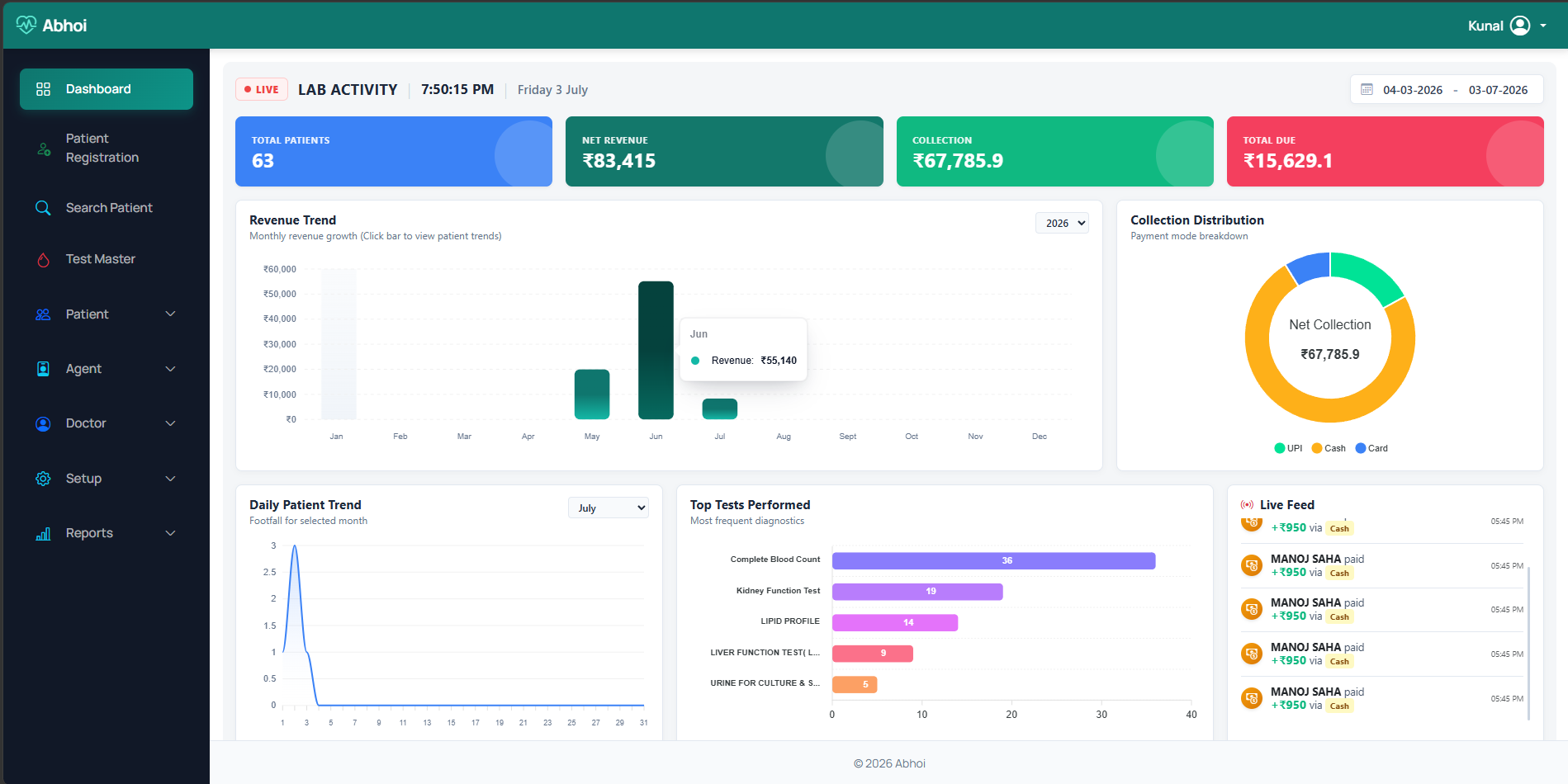This screenshot has height=784, width=1568.
Task: Click the Abhoi heartbeat logo icon
Action: pos(26,25)
